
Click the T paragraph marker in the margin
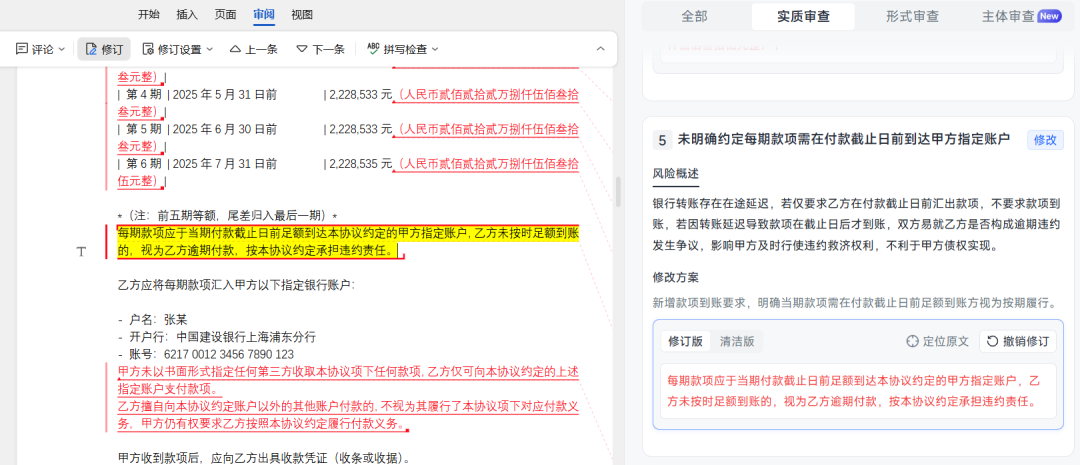[81, 252]
